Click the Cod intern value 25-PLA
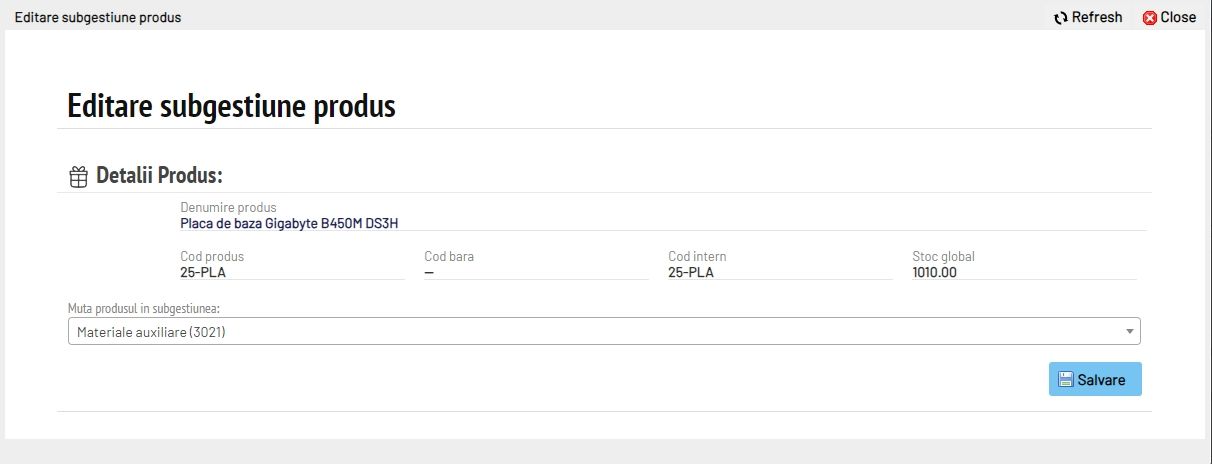 (691, 272)
